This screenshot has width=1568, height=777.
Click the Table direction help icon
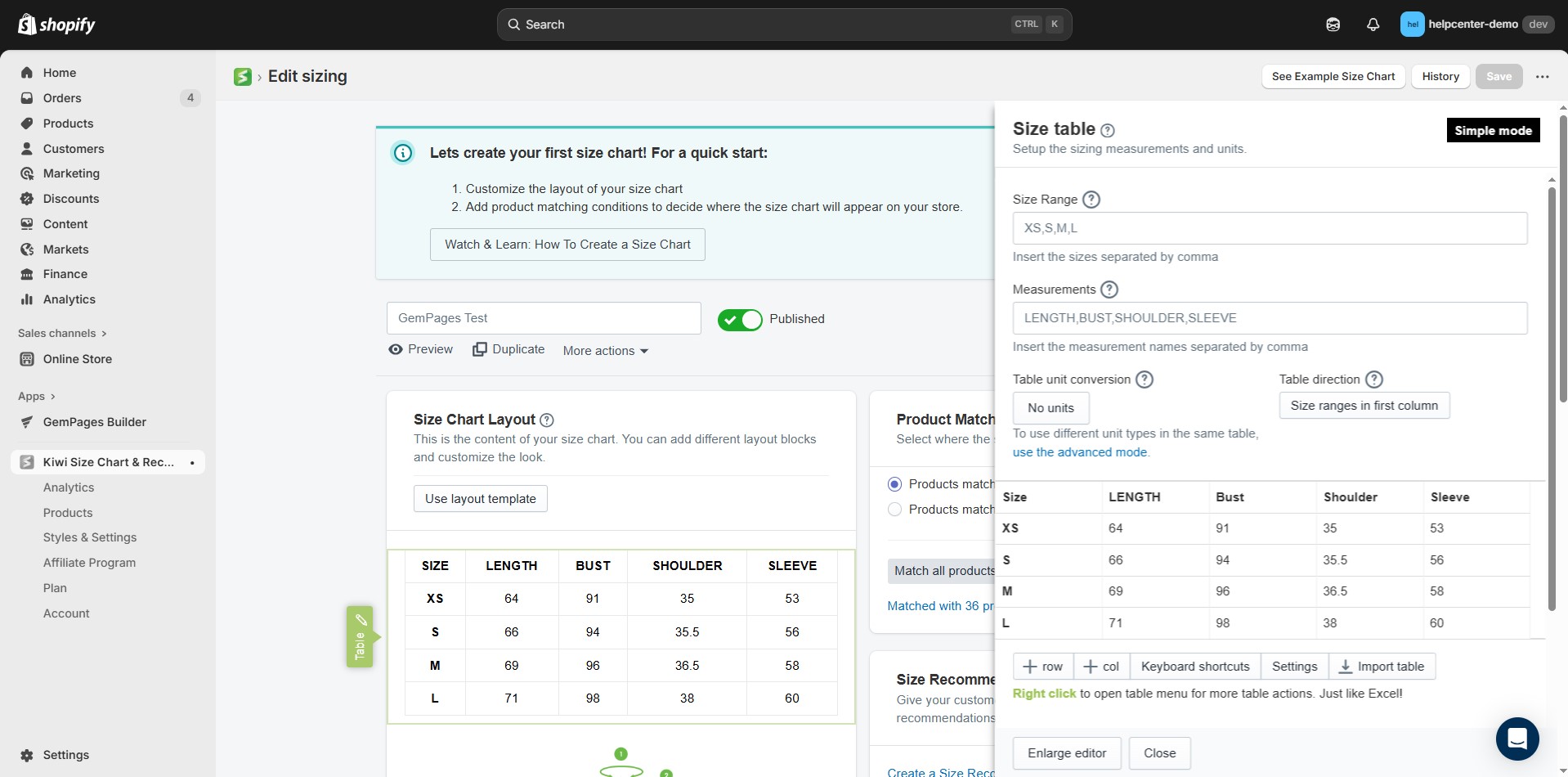pyautogui.click(x=1374, y=380)
